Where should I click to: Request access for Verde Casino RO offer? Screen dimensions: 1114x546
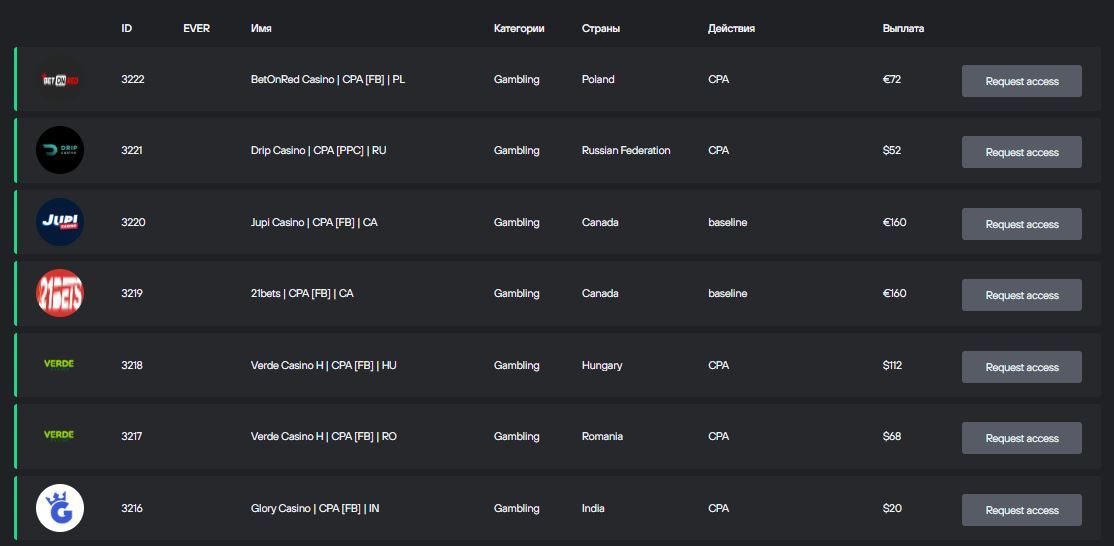click(x=1022, y=438)
